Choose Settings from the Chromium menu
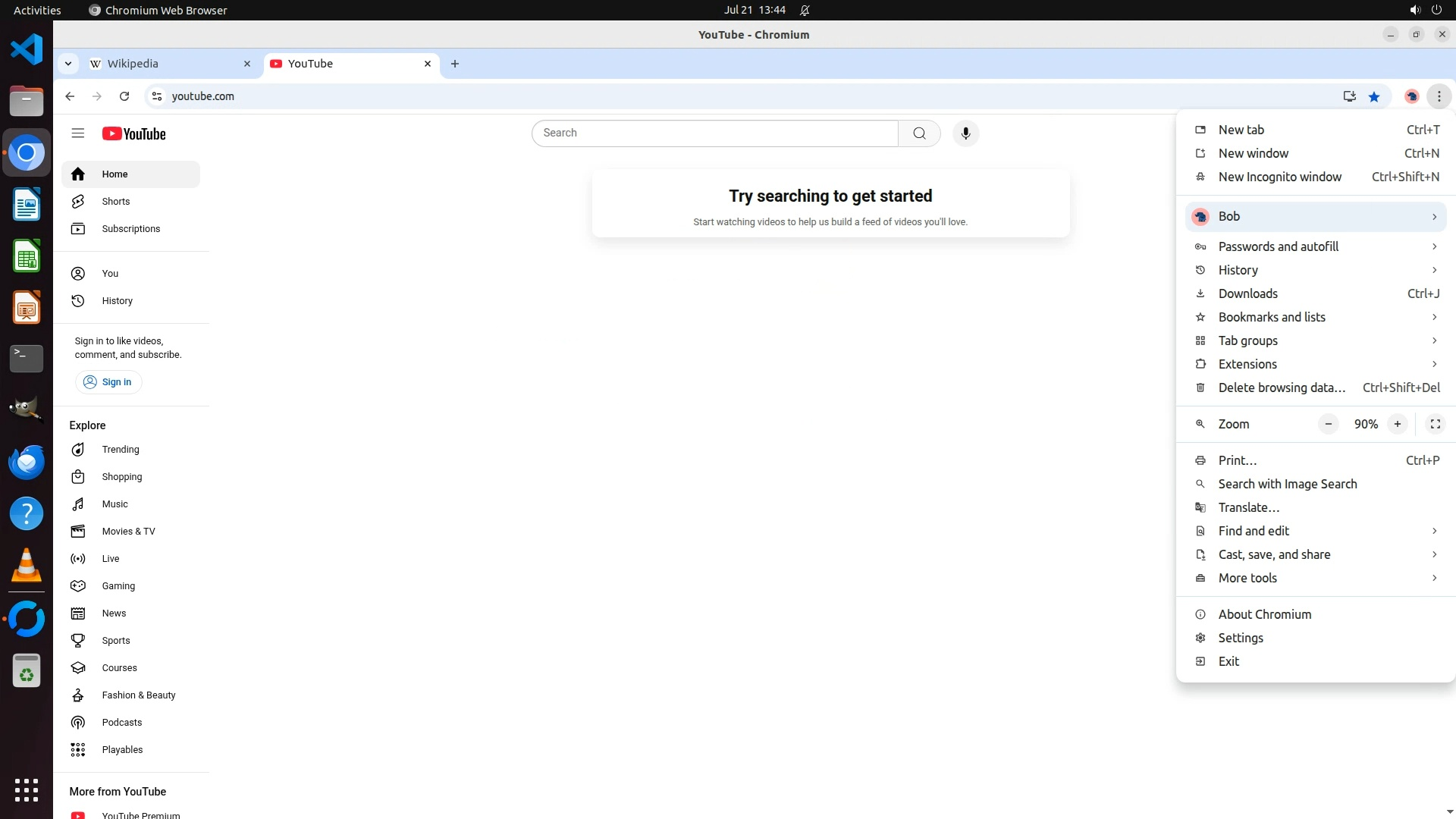The image size is (1456, 819). coord(1241,638)
